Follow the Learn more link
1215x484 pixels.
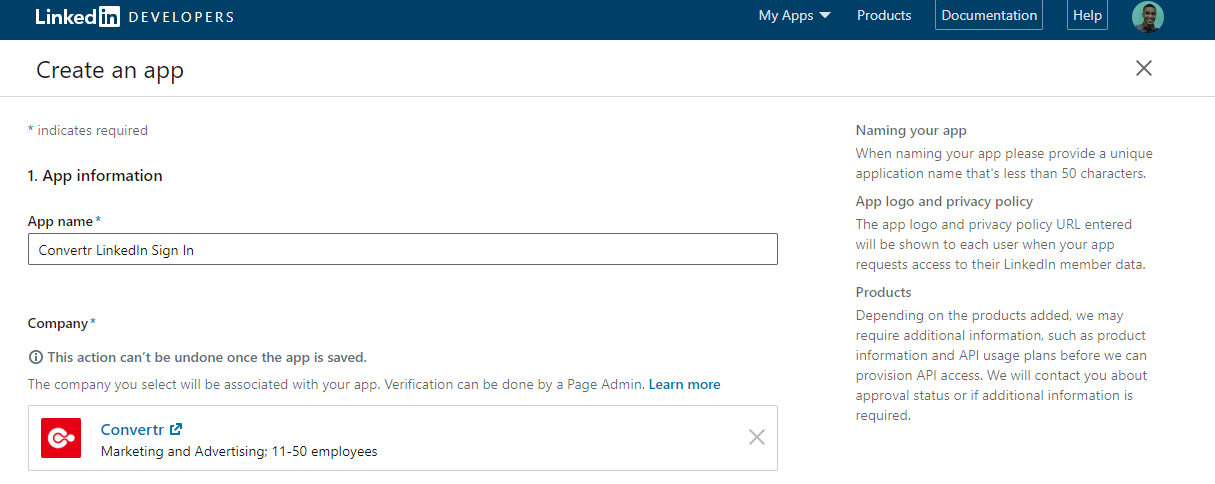coord(684,384)
